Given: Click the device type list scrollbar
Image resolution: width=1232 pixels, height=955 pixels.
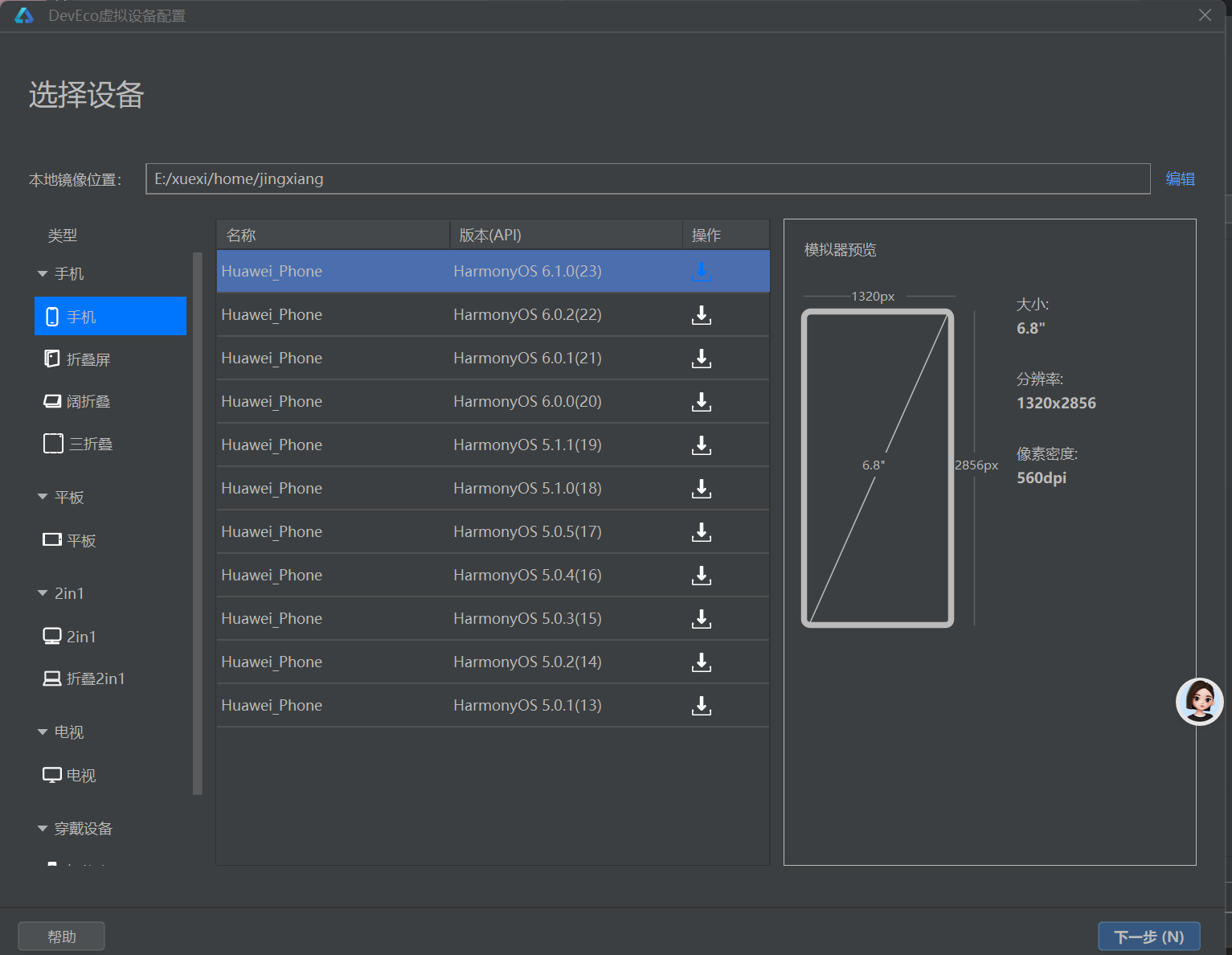Looking at the screenshot, I should (198, 523).
